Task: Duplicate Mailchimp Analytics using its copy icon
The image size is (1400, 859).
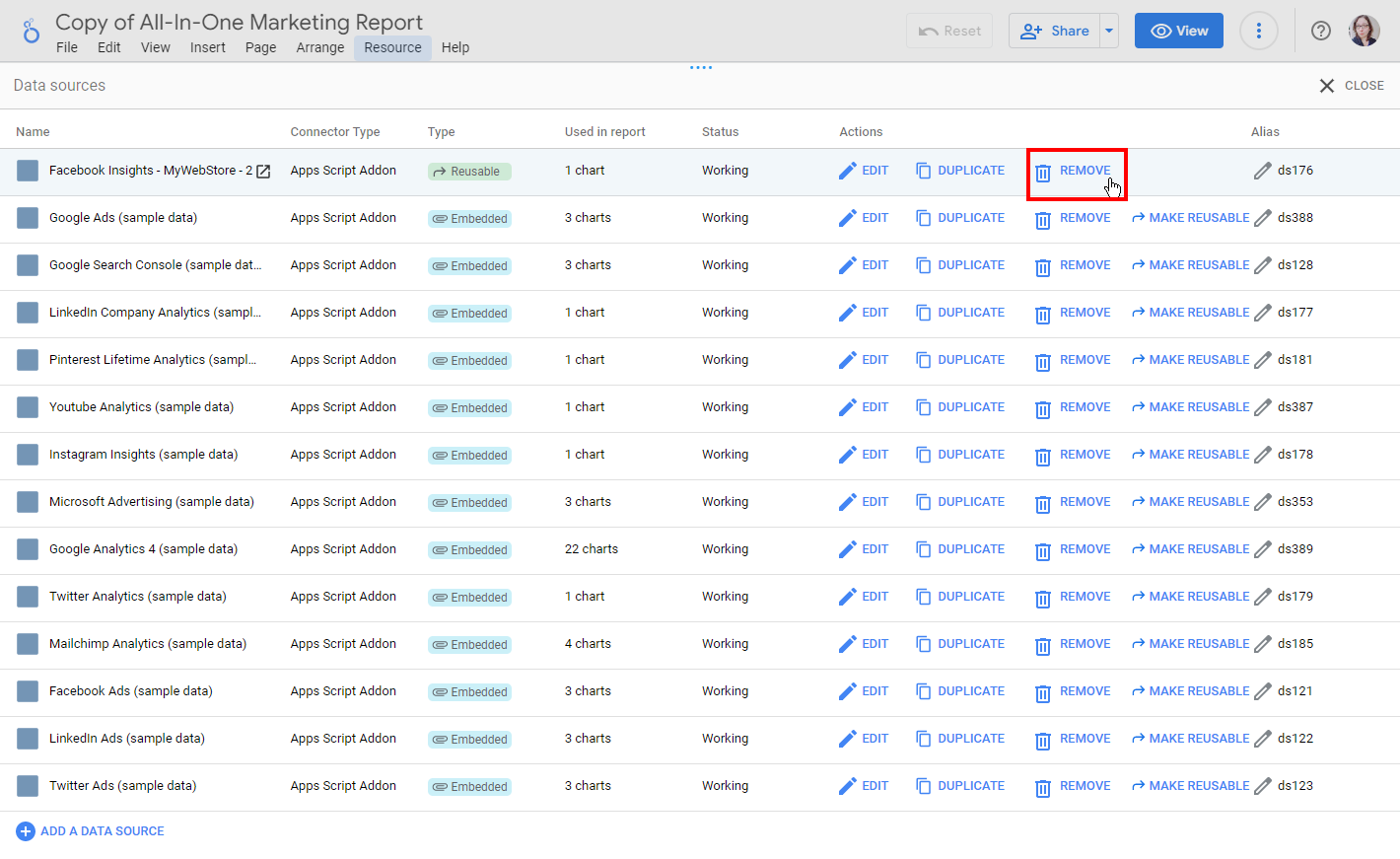Action: [x=924, y=643]
